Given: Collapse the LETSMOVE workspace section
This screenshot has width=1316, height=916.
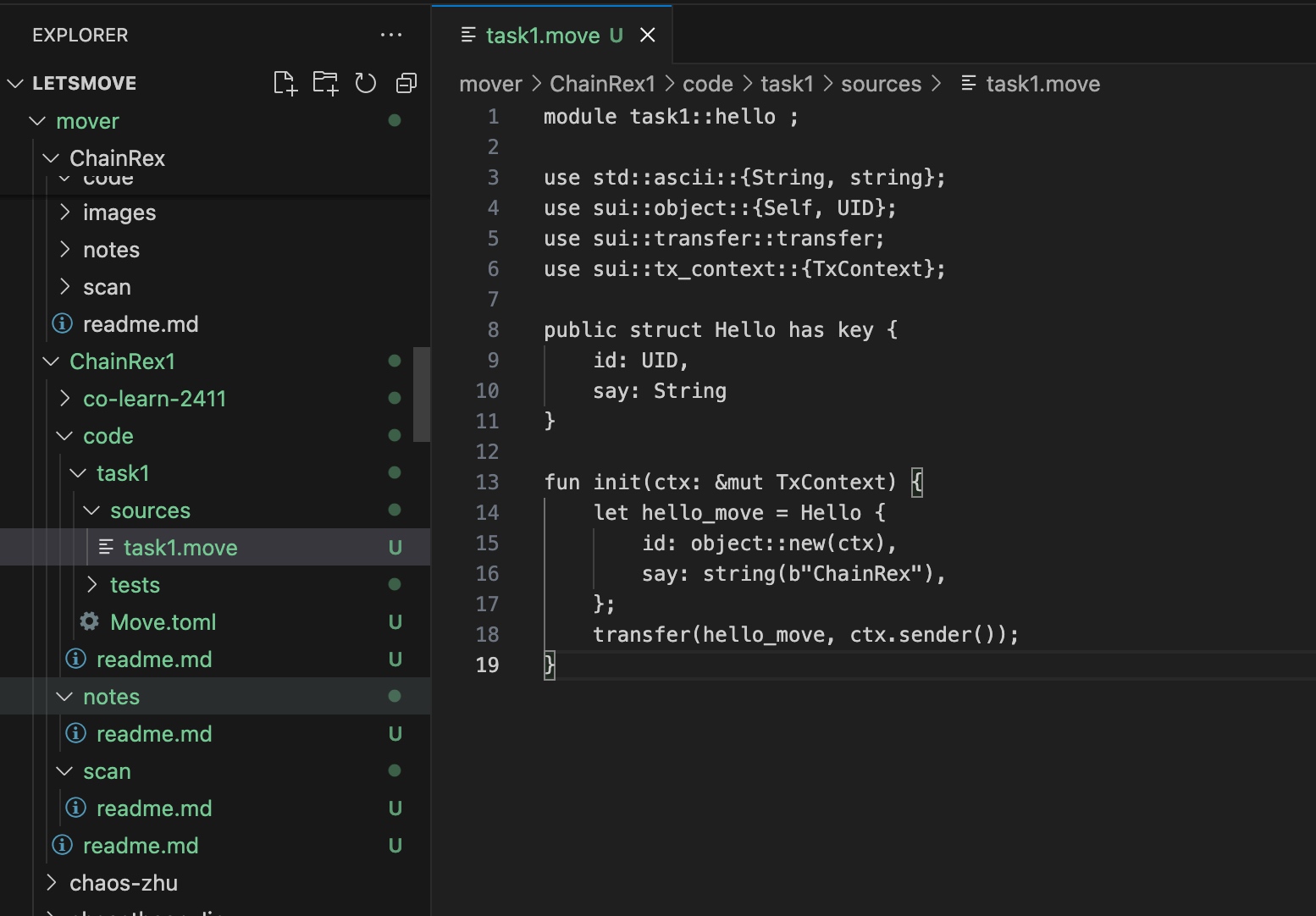Looking at the screenshot, I should point(15,83).
